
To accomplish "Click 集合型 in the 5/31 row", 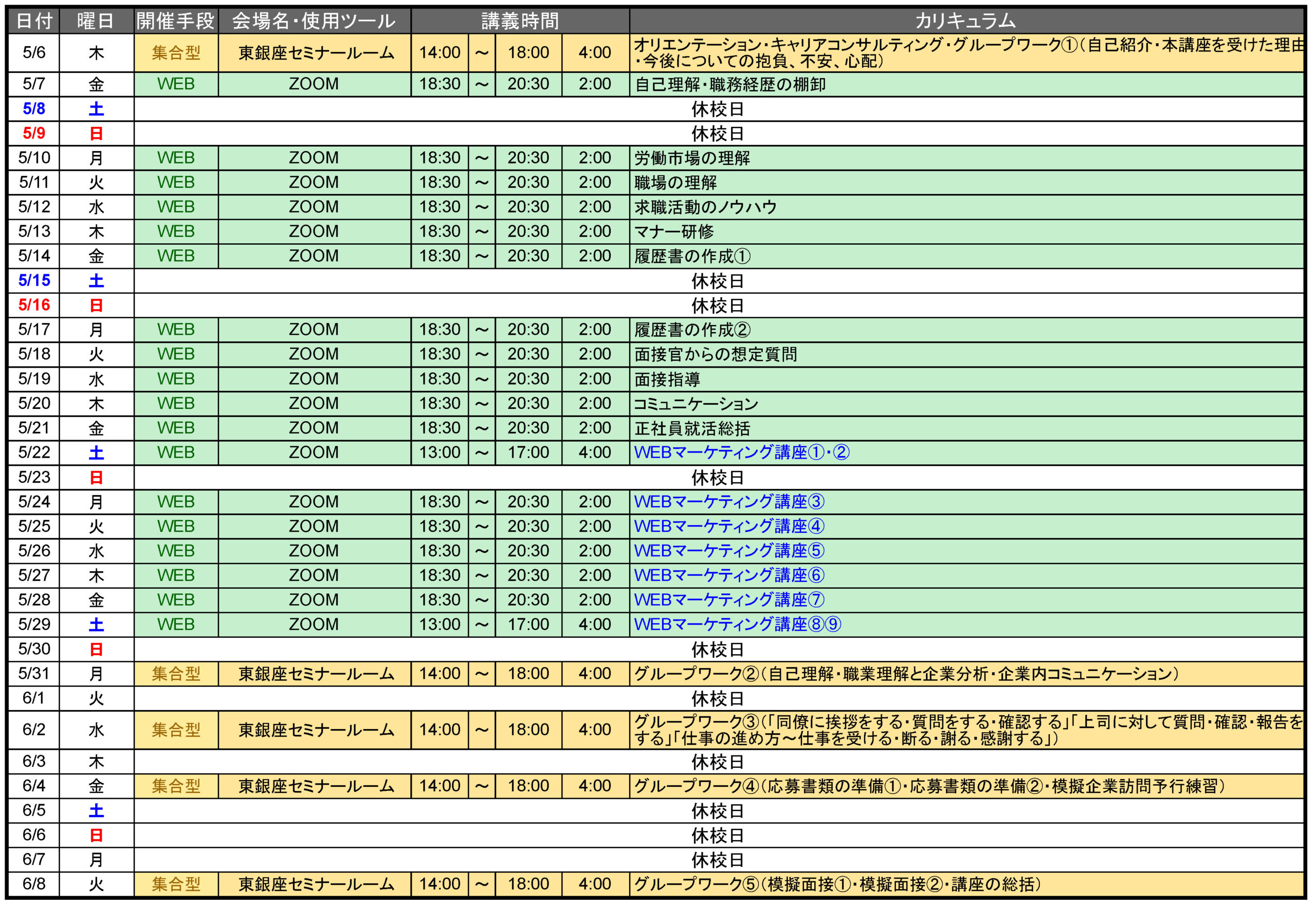I will [176, 674].
